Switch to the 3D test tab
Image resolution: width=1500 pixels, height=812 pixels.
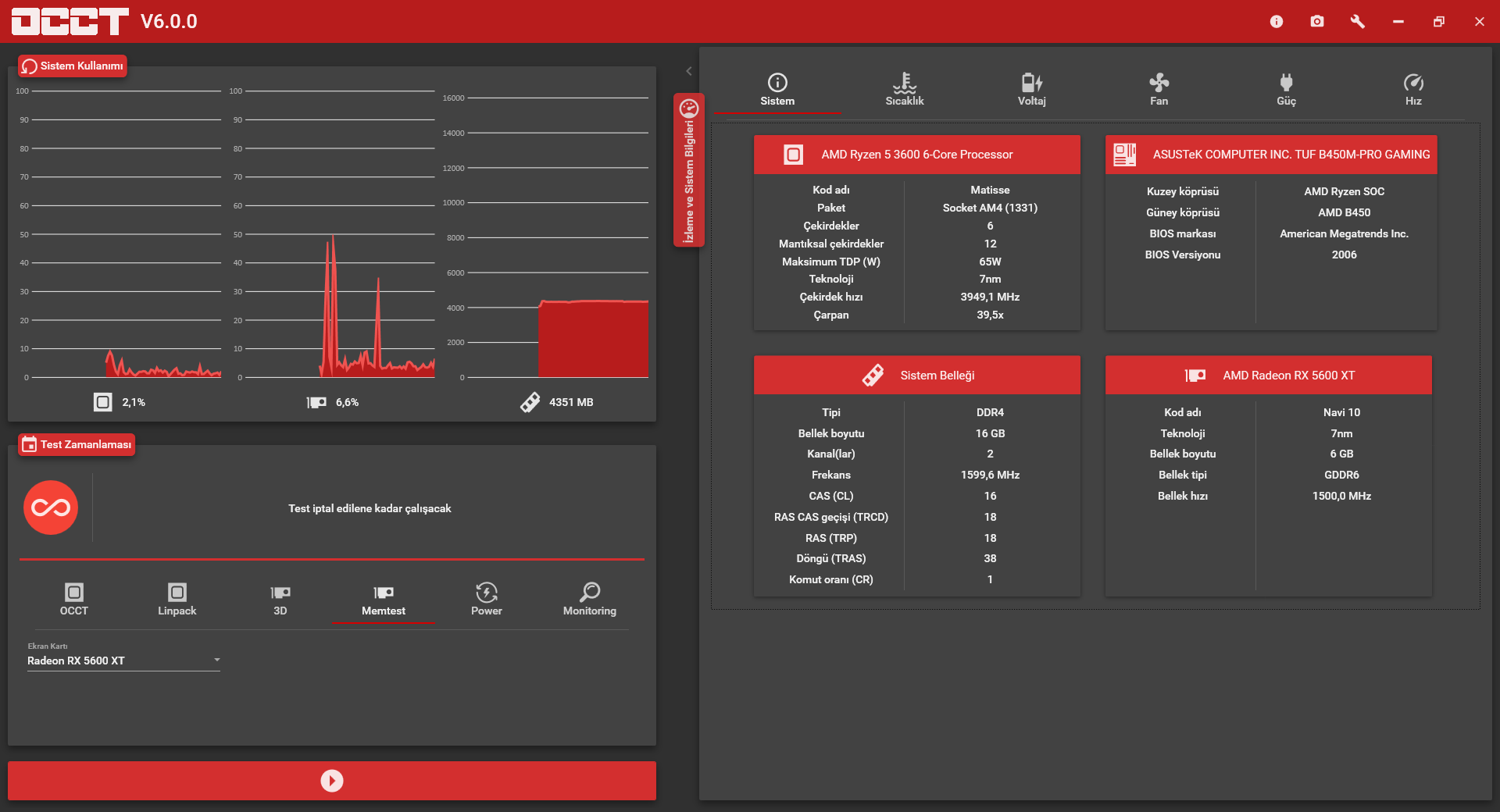click(x=280, y=600)
